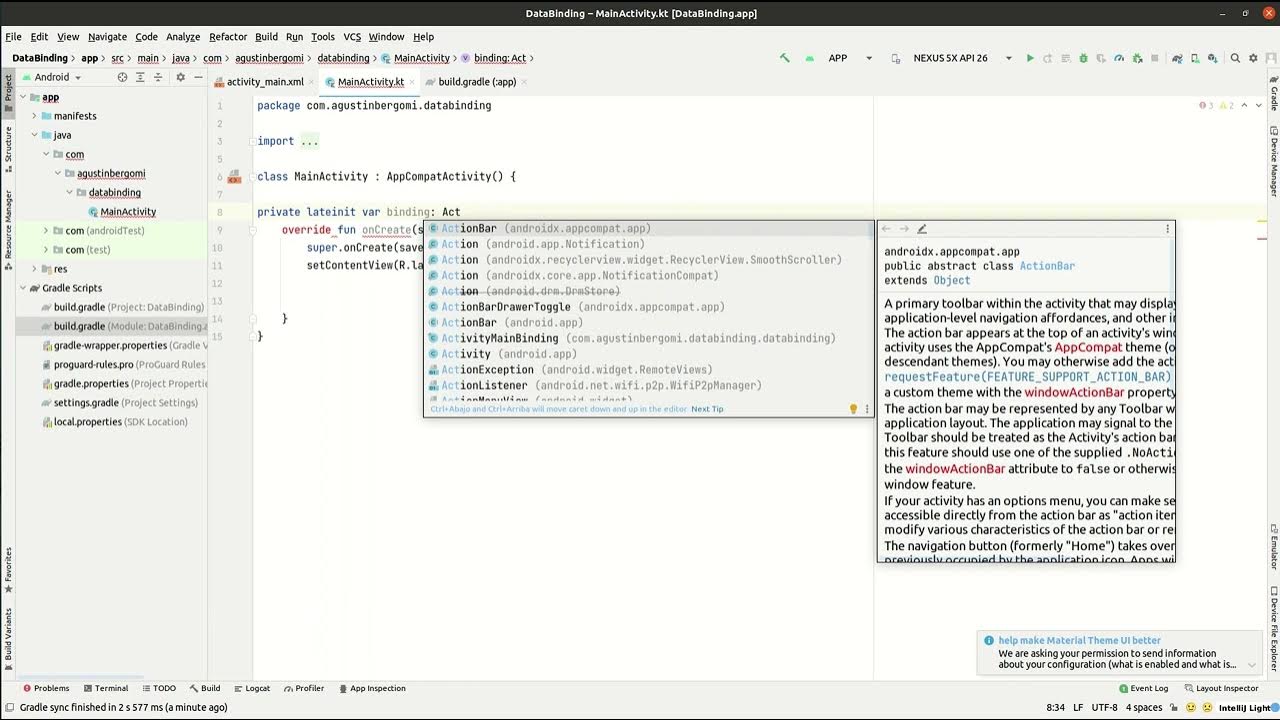Image resolution: width=1280 pixels, height=720 pixels.
Task: Click AppCompat link in documentation popup
Action: tap(1088, 347)
